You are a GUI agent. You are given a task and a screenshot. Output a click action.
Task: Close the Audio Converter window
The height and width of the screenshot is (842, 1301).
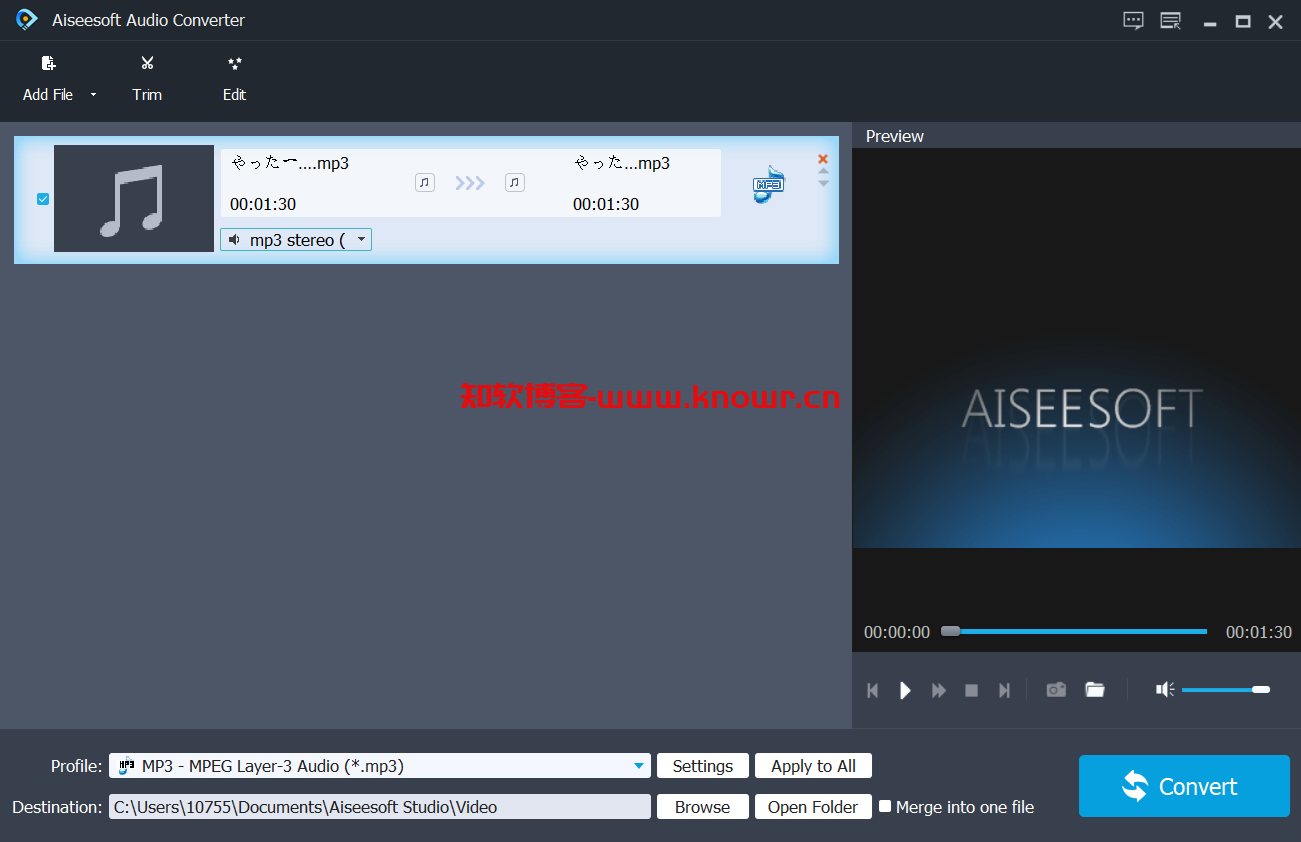coord(1276,22)
